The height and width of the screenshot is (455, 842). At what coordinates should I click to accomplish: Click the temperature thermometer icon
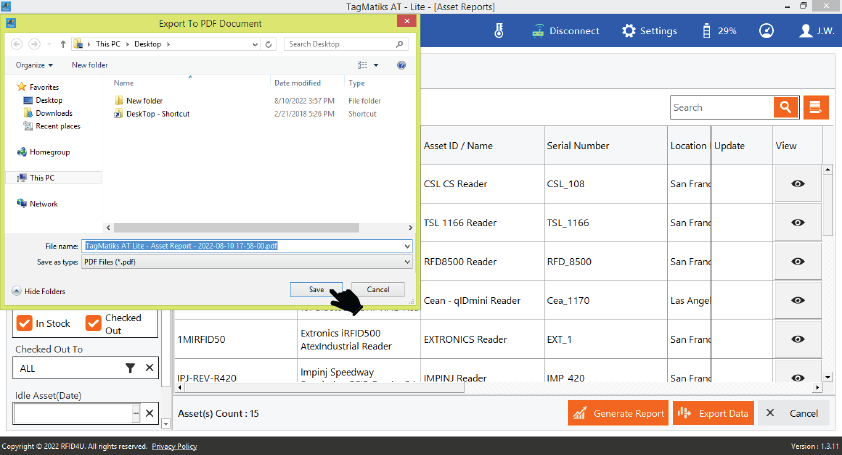coord(498,31)
